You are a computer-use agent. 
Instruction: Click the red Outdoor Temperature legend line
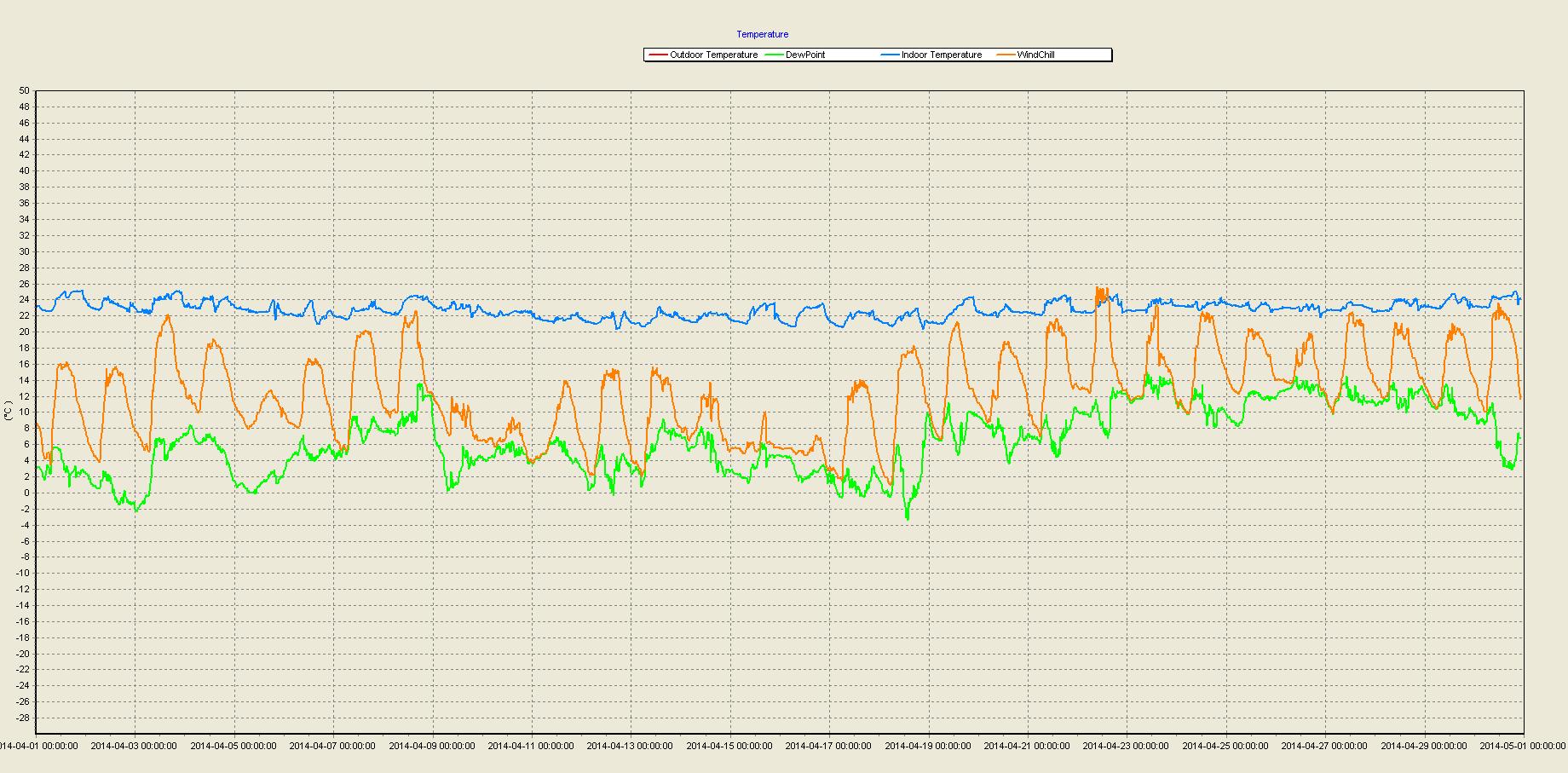pyautogui.click(x=657, y=55)
